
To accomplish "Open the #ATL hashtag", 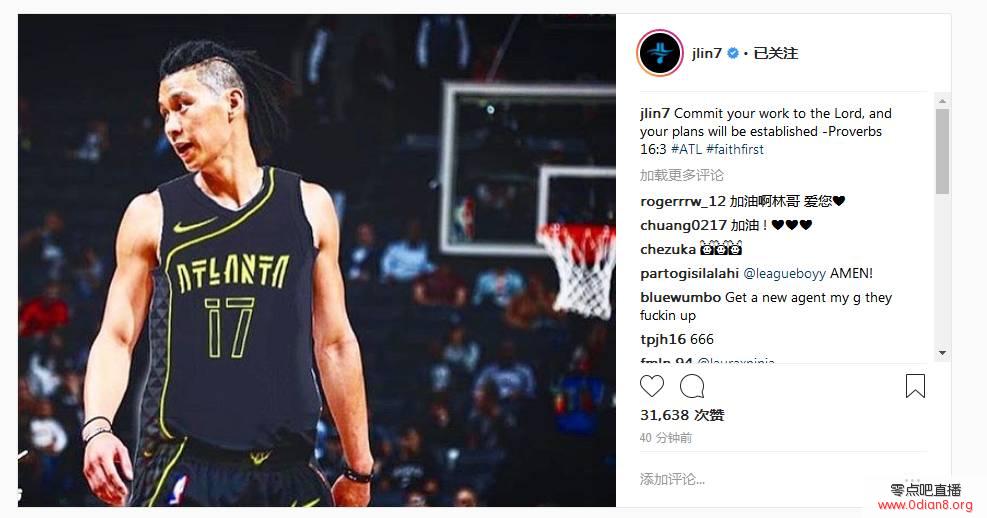I will (x=686, y=149).
